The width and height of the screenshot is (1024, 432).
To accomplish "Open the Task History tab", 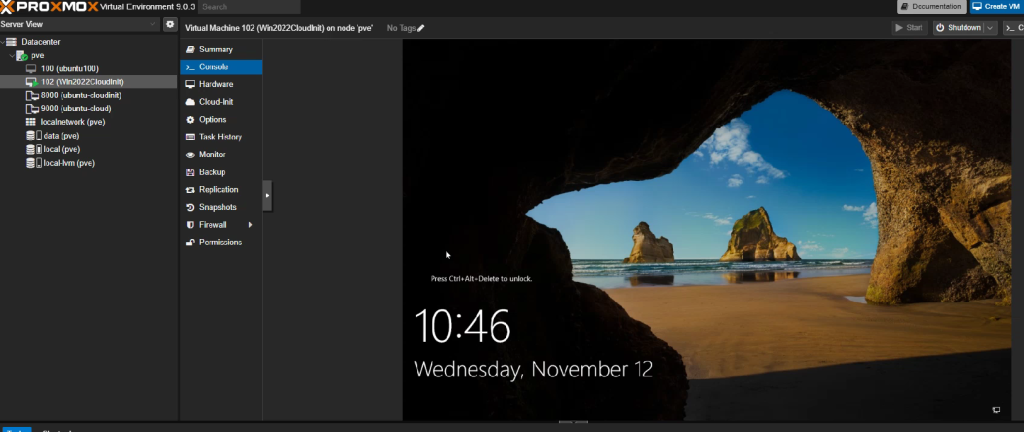I will (x=220, y=137).
